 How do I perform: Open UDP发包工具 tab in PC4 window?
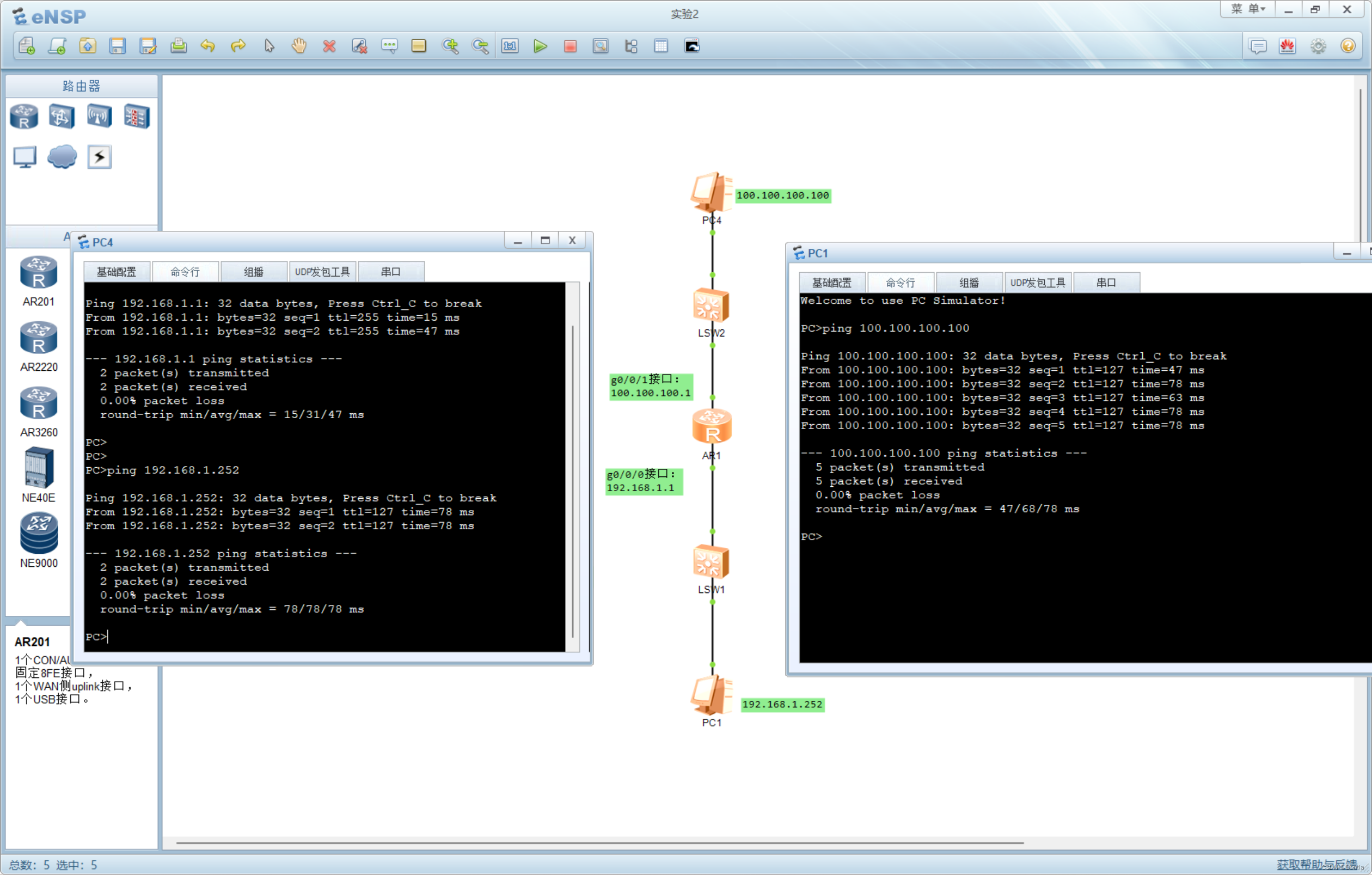point(322,272)
